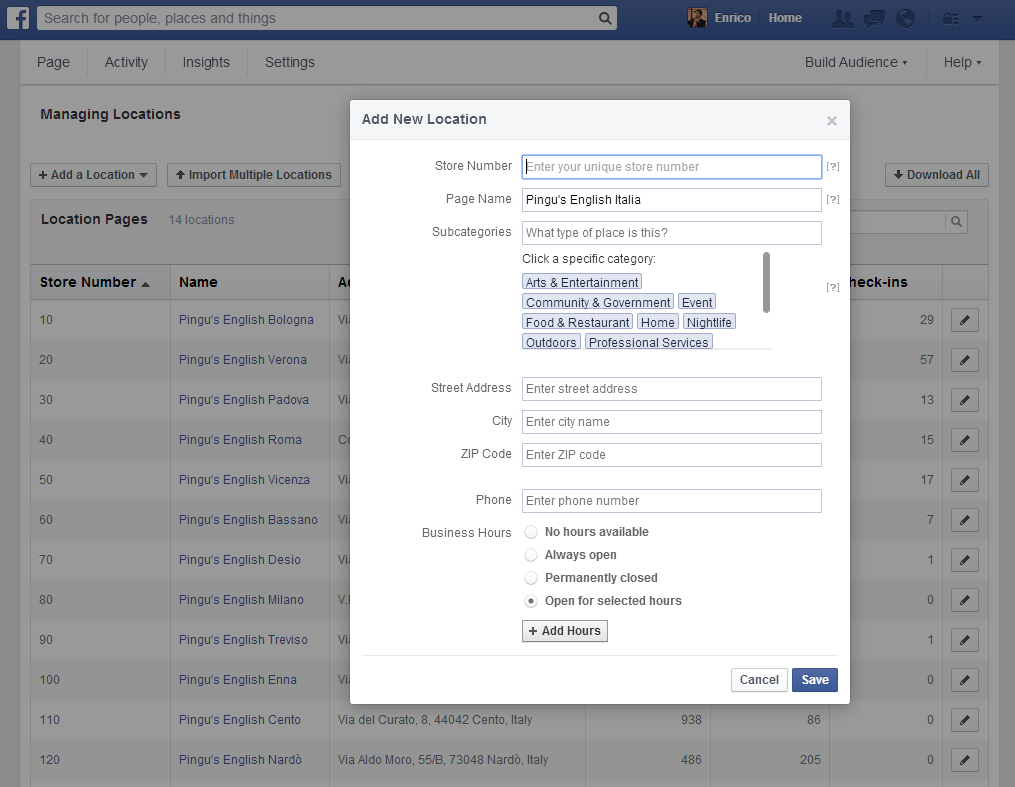Click the location search magnifier button
Image resolution: width=1015 pixels, height=787 pixels.
(956, 222)
